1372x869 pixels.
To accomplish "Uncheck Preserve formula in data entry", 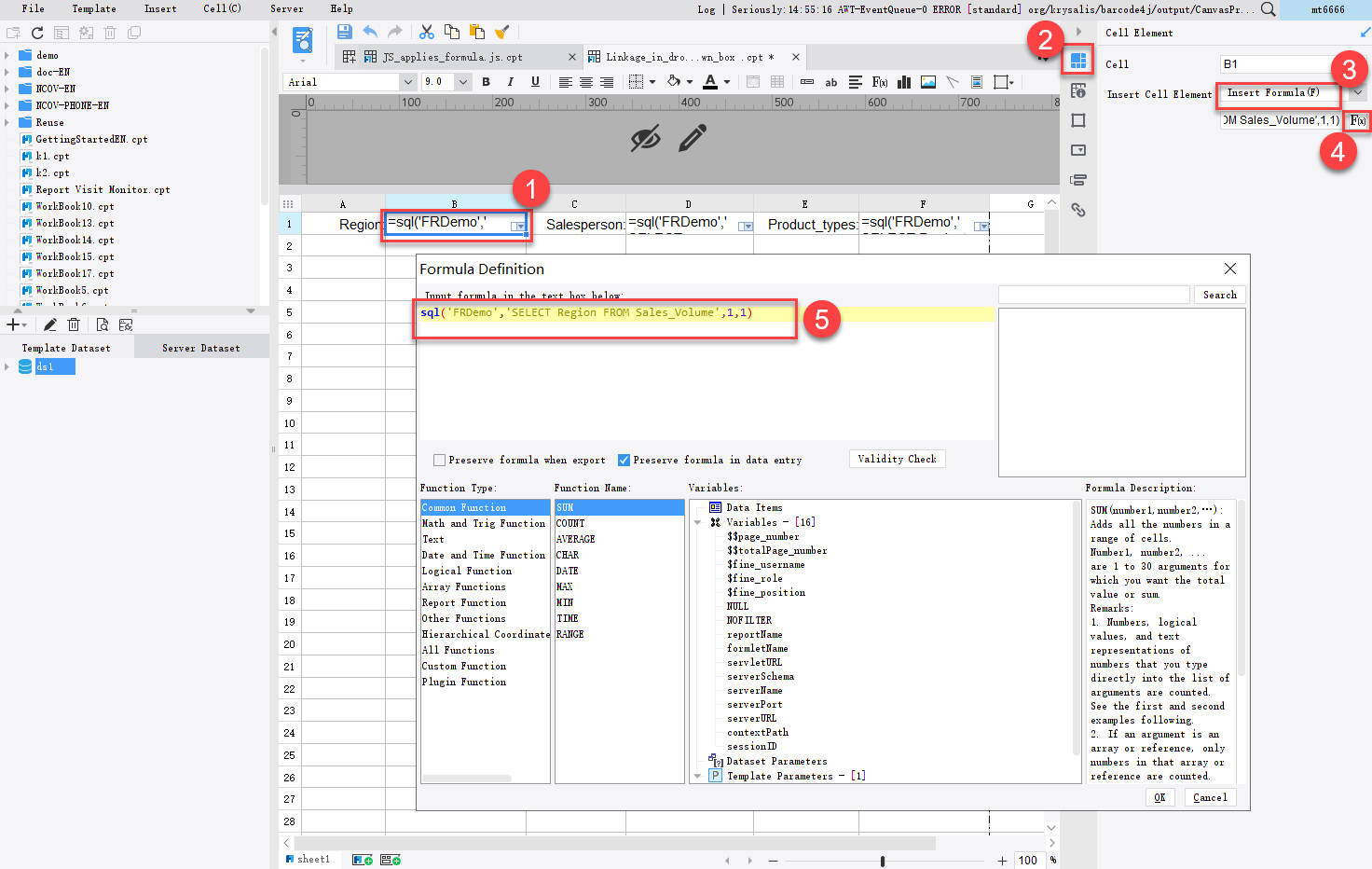I will [624, 460].
